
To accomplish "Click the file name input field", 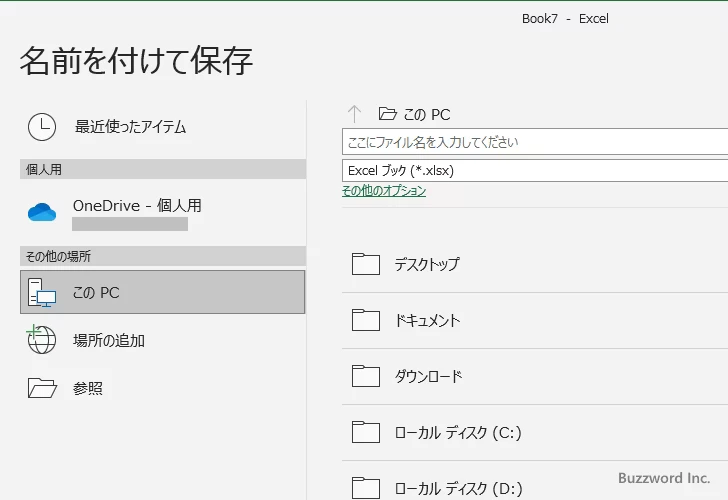I will [x=535, y=142].
